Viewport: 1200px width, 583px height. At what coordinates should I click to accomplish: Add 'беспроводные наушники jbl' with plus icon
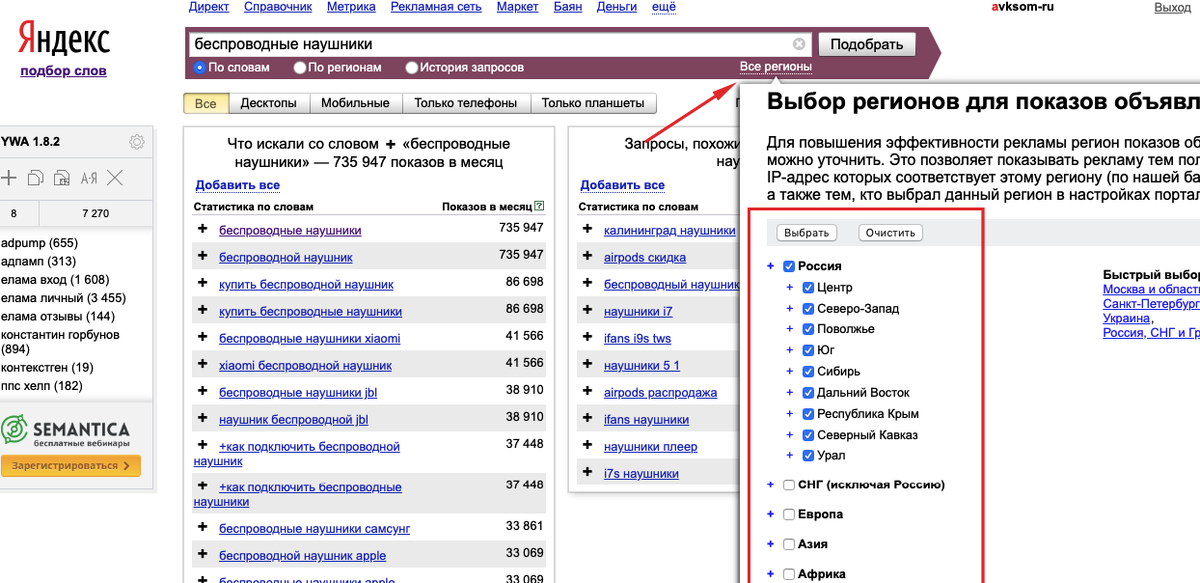[203, 392]
